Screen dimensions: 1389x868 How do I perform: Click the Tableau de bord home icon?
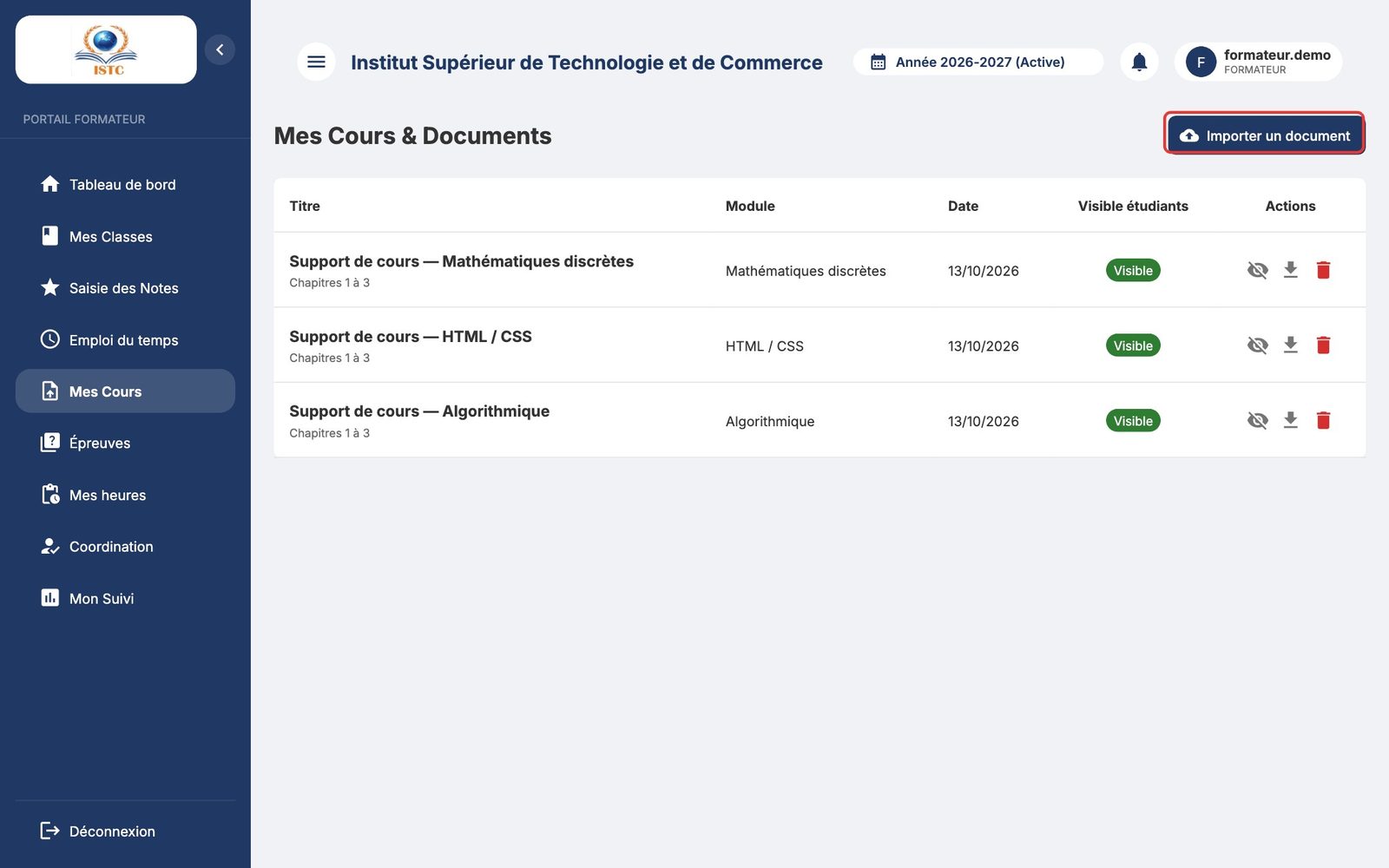(50, 184)
